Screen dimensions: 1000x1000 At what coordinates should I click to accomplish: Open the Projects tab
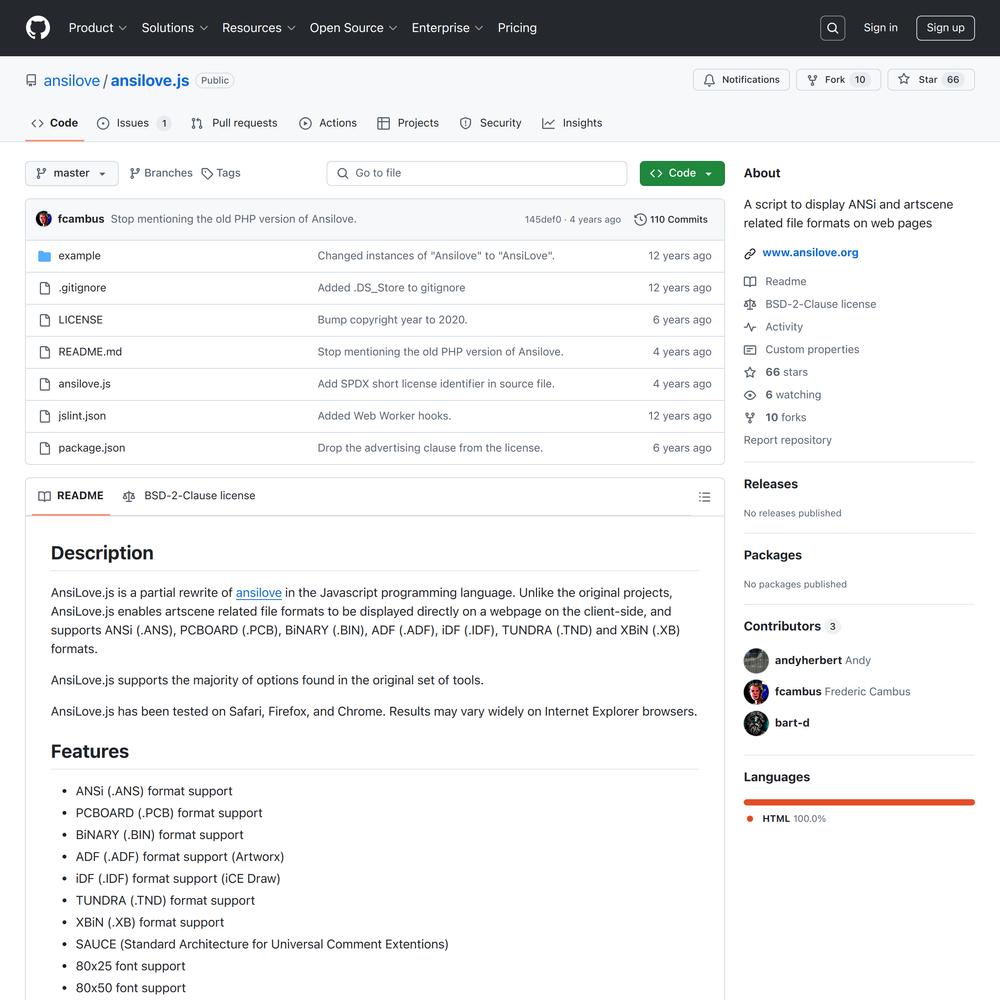pos(408,123)
